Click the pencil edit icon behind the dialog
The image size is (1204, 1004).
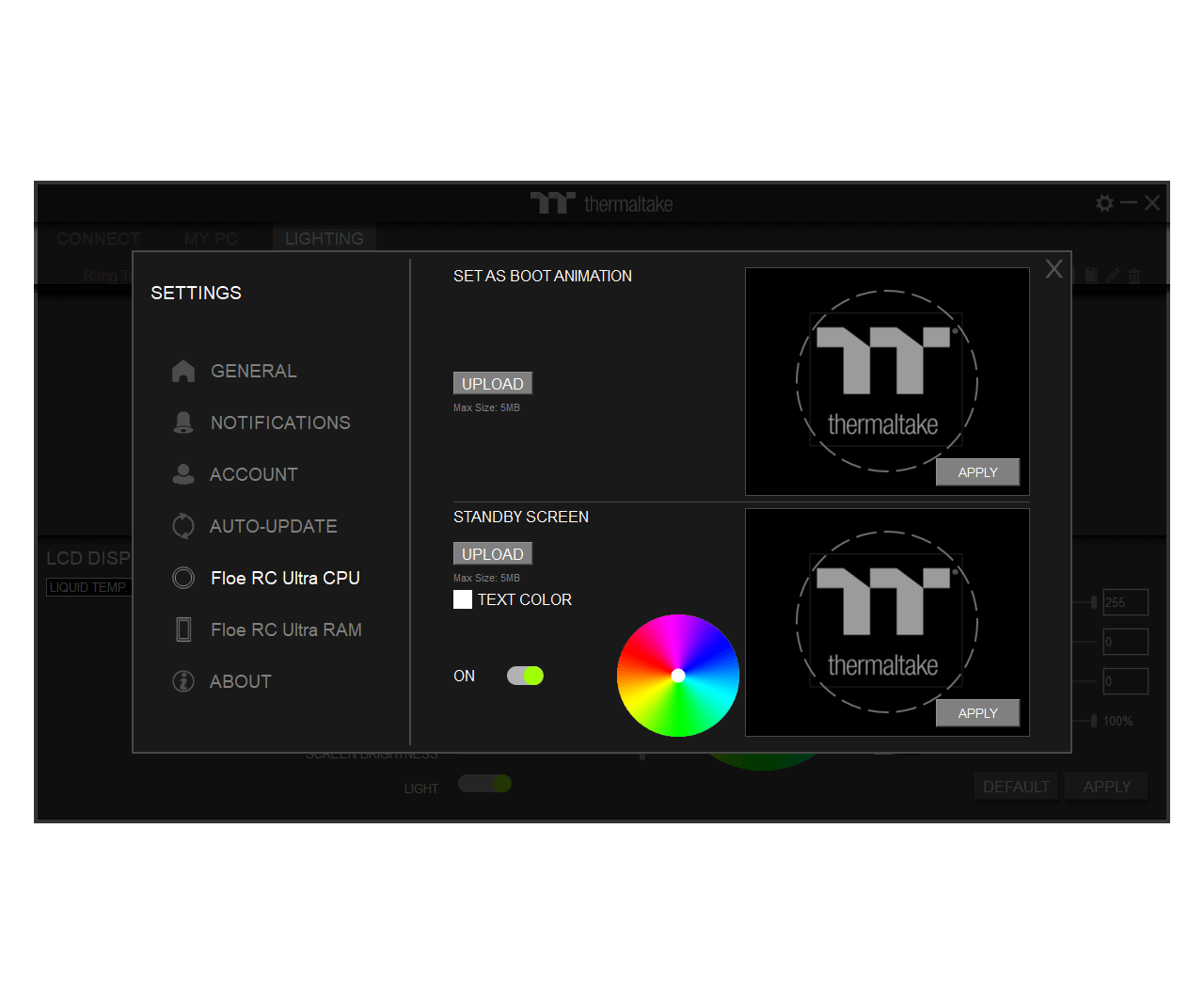pos(1113,275)
